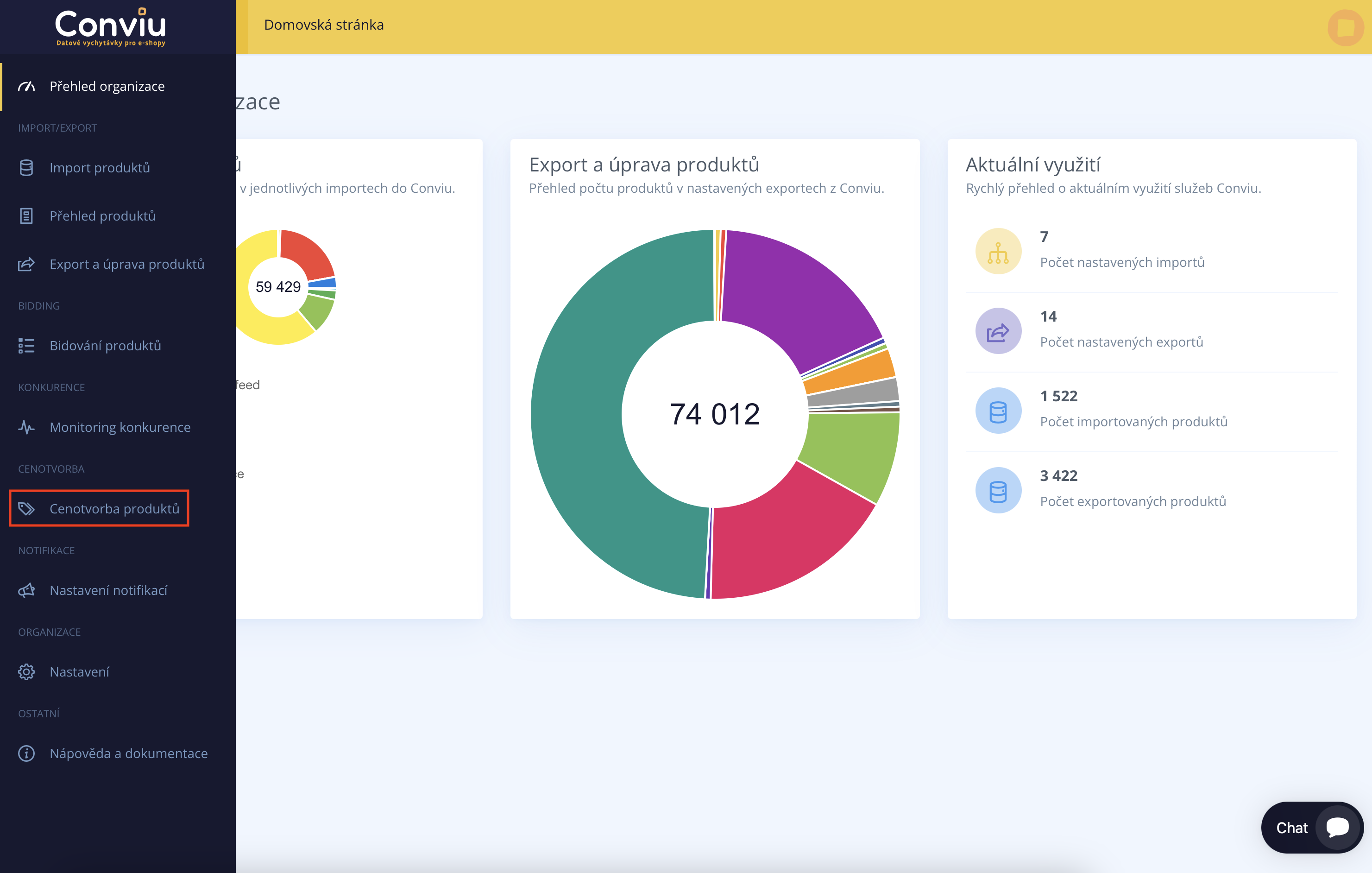Screen dimensions: 1372x873
Task: Select Bidování produktů in sidebar
Action: 105,346
